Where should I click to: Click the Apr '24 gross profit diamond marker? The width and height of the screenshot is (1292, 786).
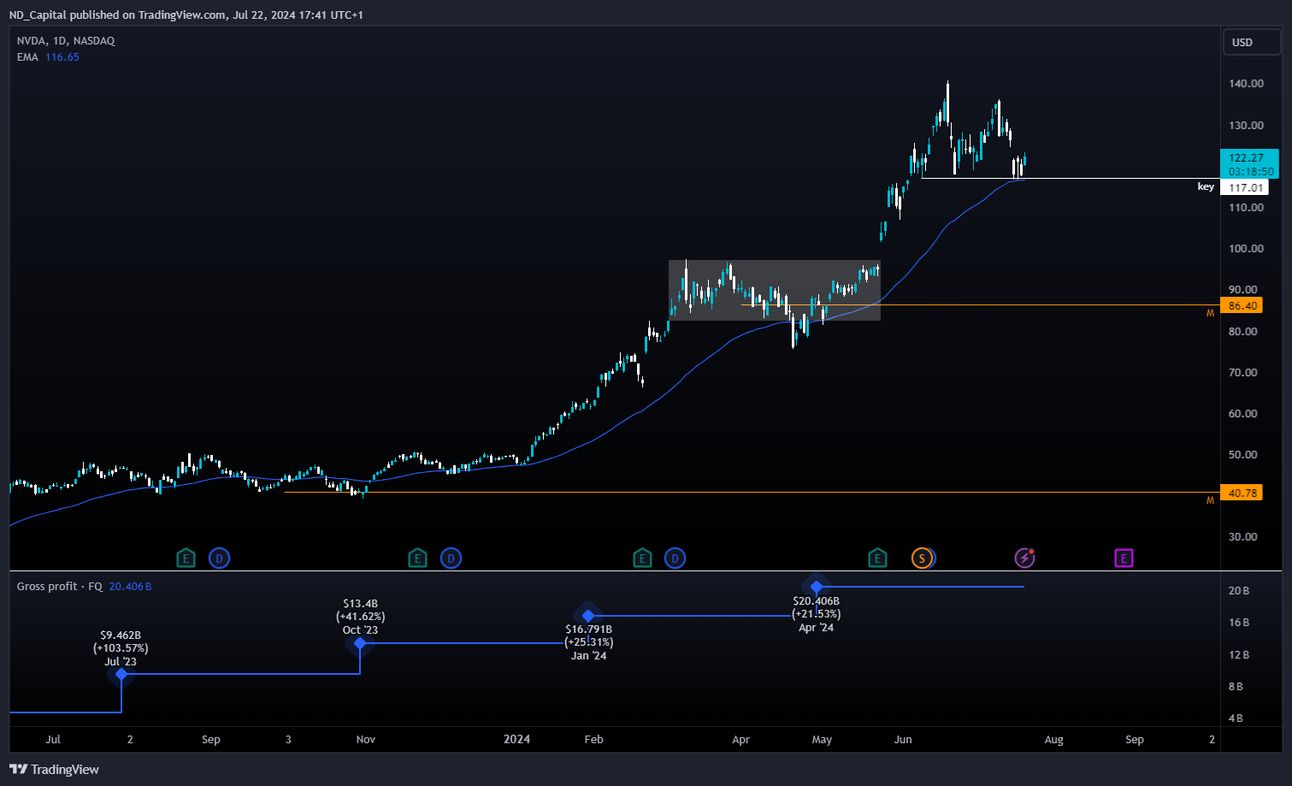pyautogui.click(x=817, y=586)
